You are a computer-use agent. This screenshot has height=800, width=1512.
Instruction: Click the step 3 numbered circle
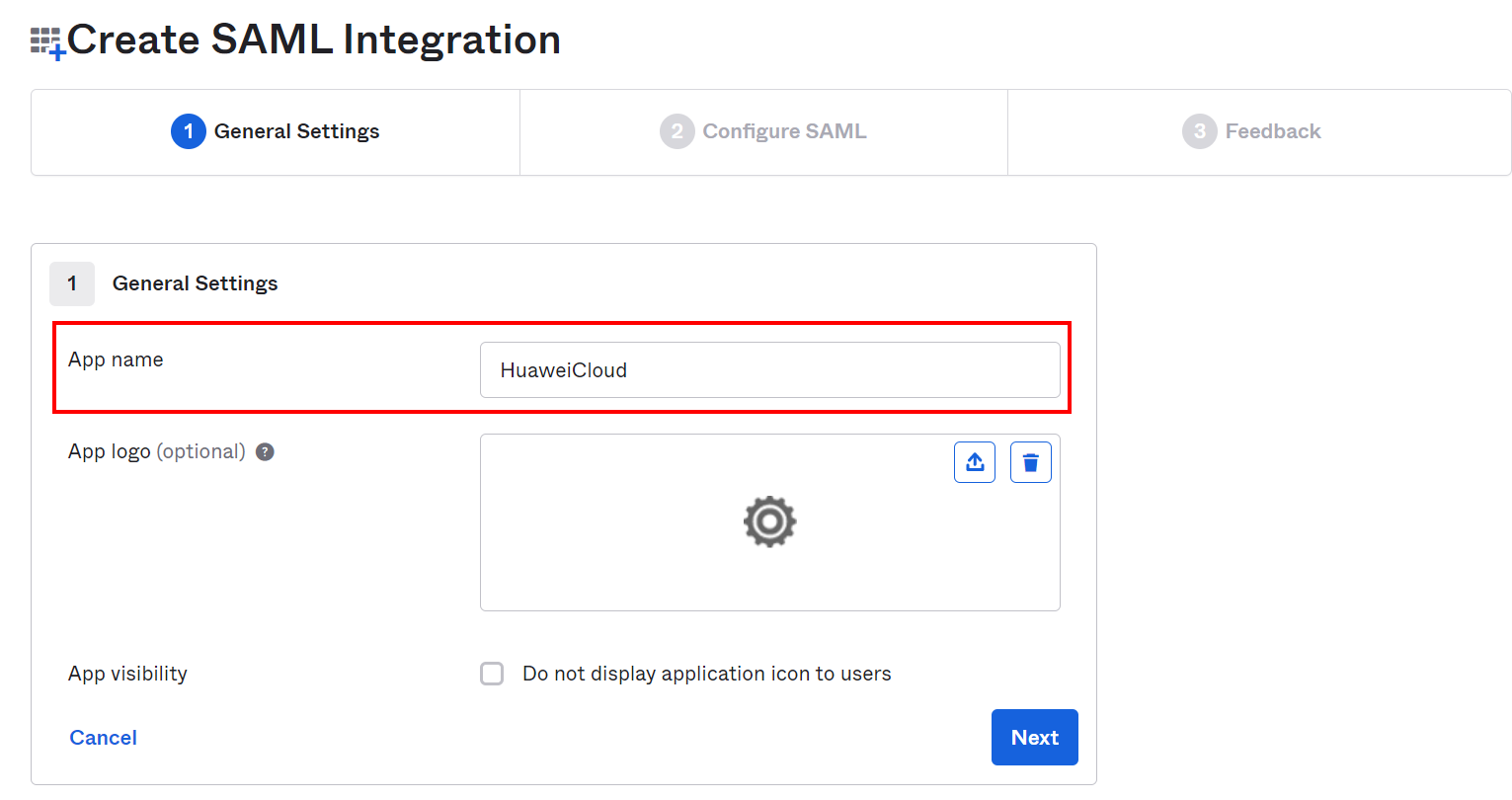pyautogui.click(x=1199, y=131)
